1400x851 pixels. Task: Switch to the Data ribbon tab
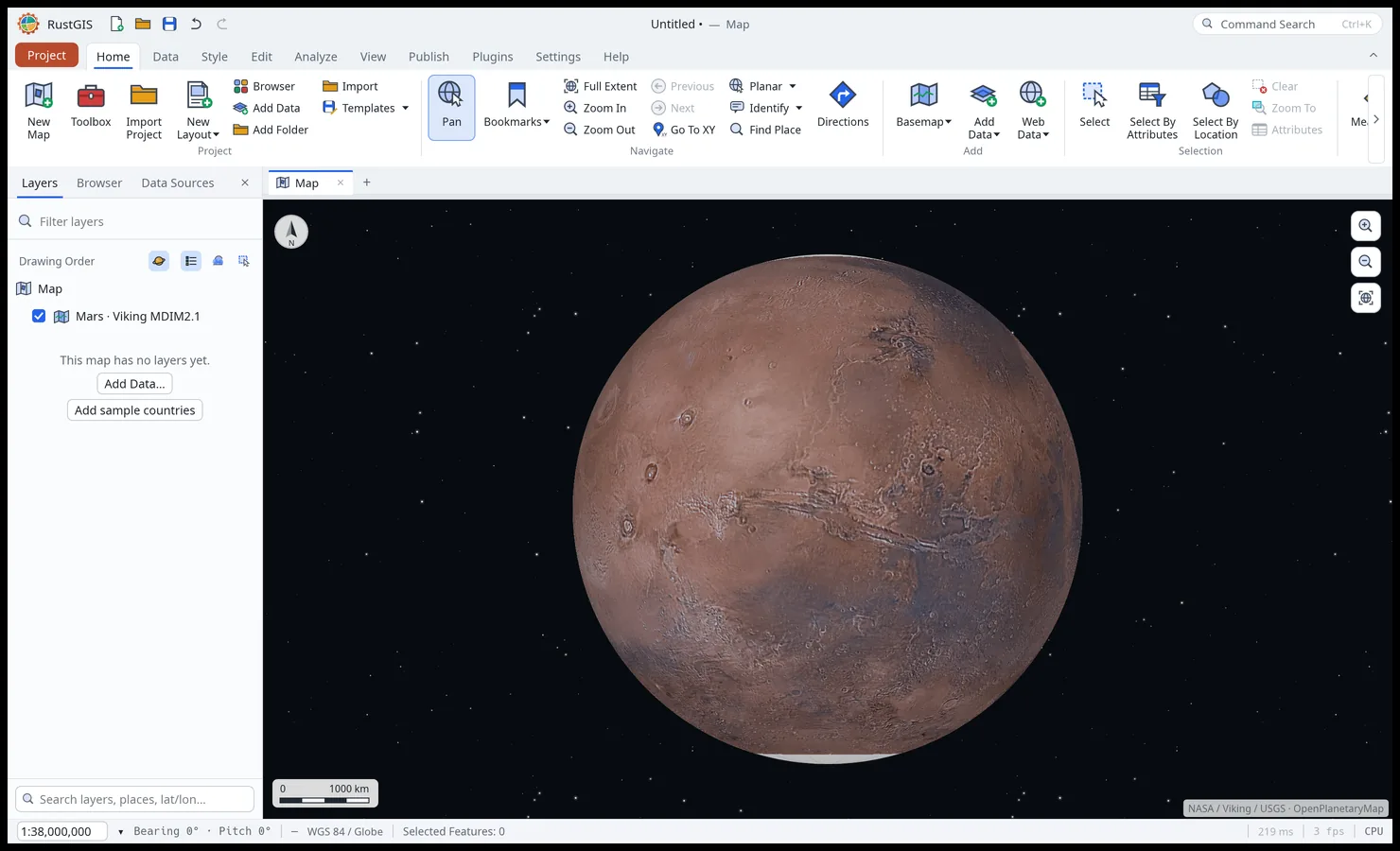[x=166, y=57]
